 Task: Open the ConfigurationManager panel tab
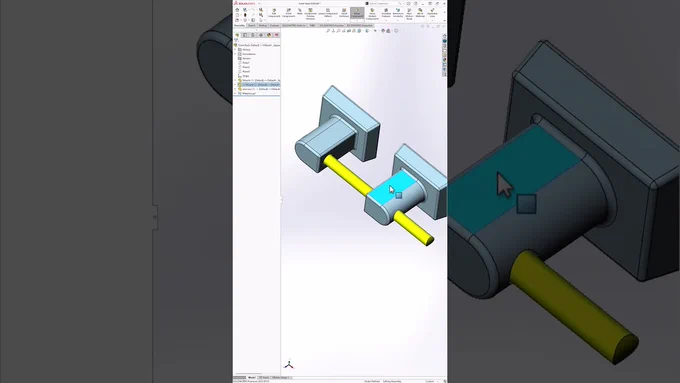pyautogui.click(x=253, y=35)
